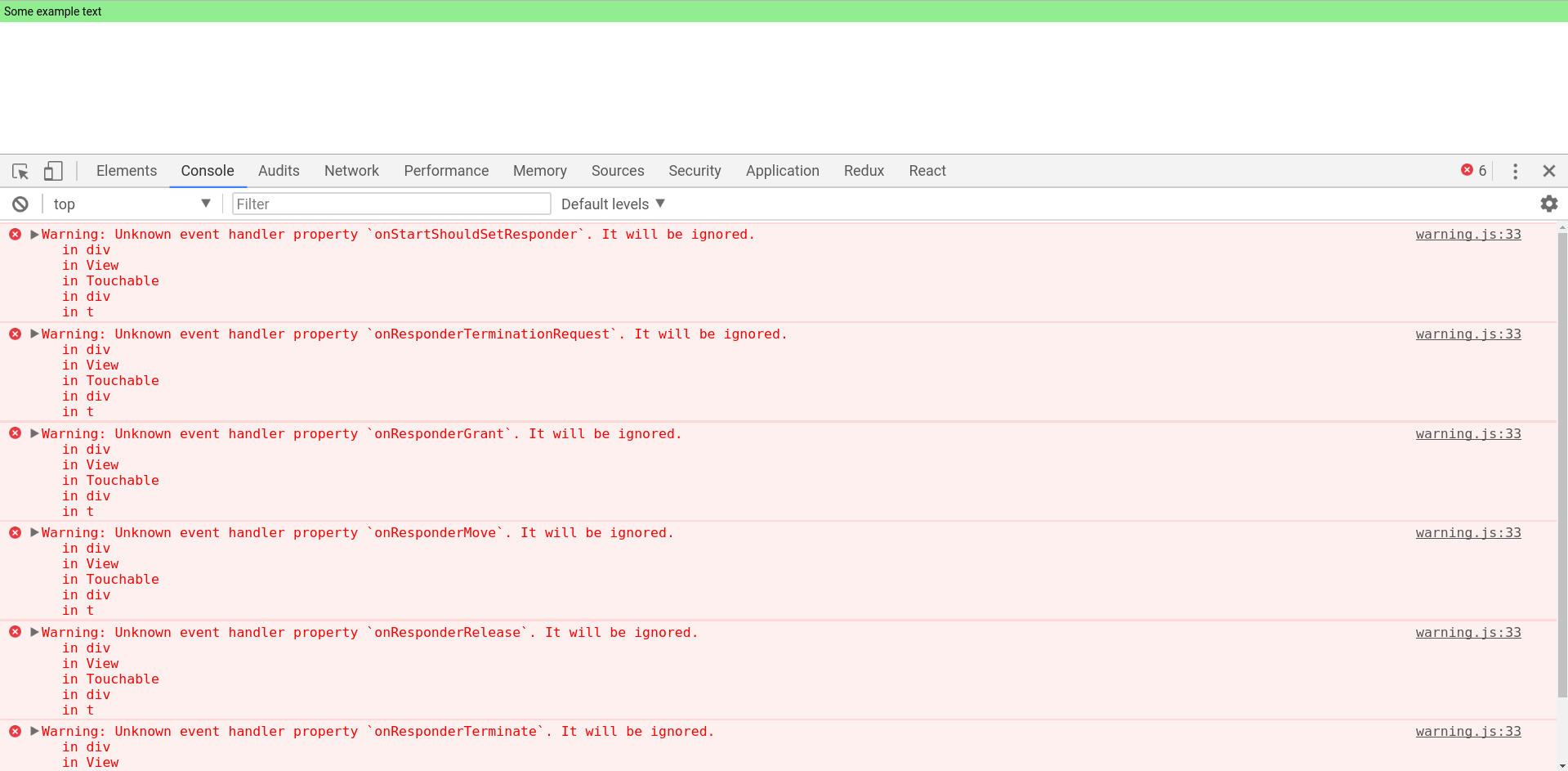This screenshot has height=771, width=1568.
Task: Expand the onResponderGrant warning
Action: (34, 433)
